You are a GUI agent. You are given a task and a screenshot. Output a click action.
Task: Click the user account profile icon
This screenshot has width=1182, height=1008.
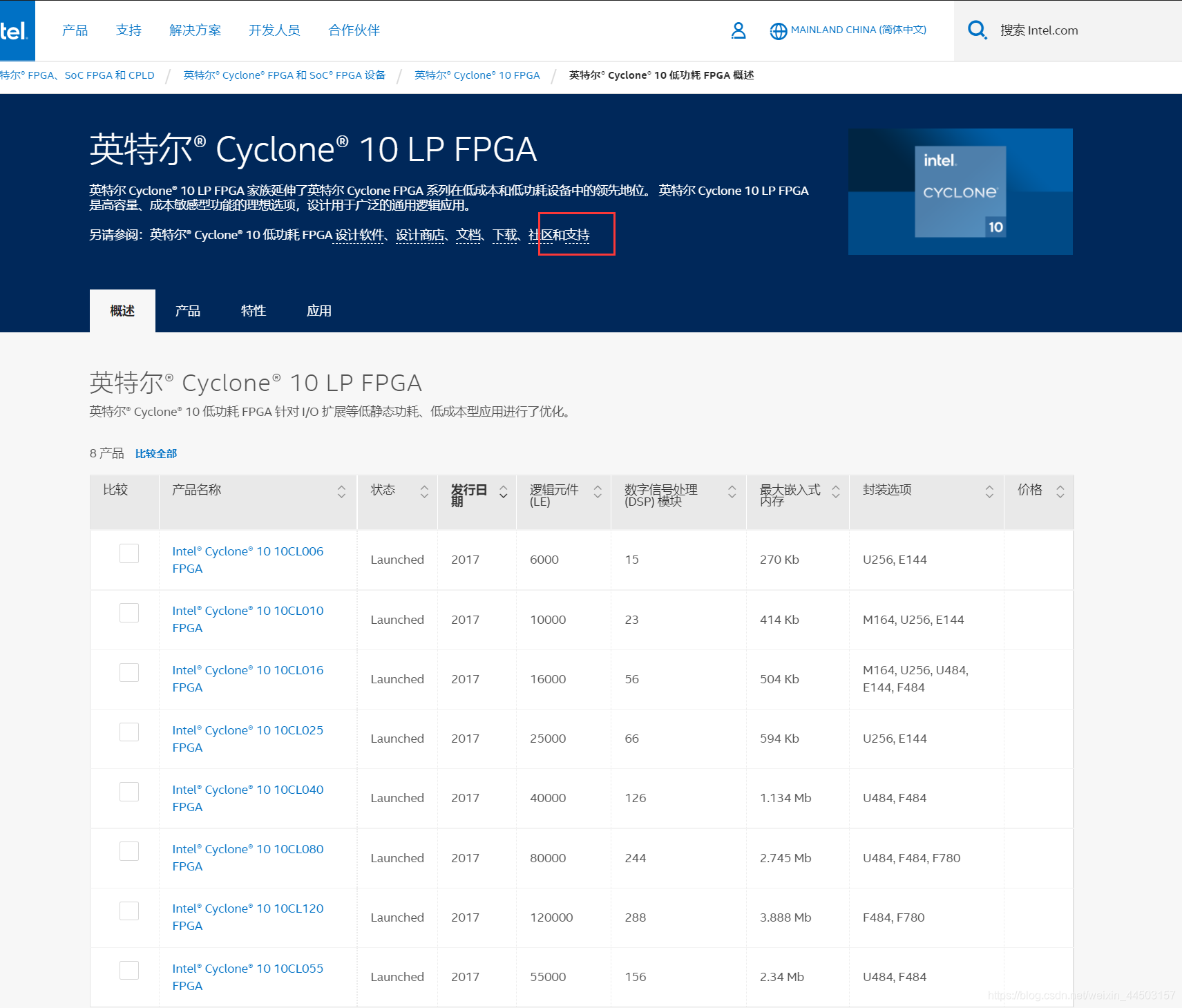click(x=738, y=30)
